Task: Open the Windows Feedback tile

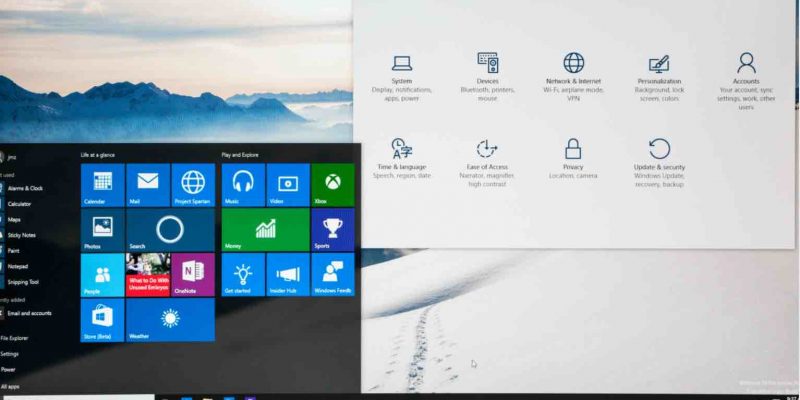Action: coord(333,274)
